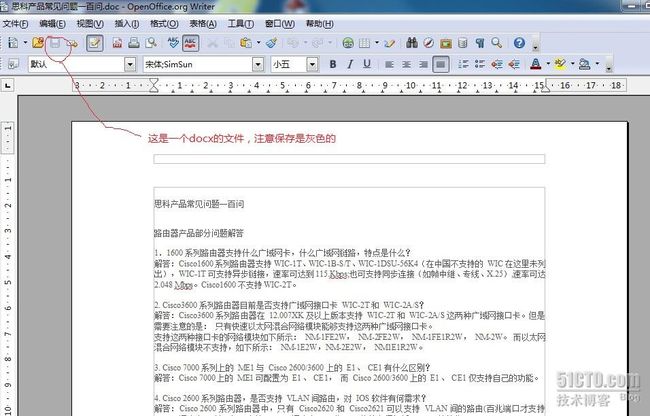Click the Document as E-mail icon
650x416 pixels.
pyautogui.click(x=72, y=43)
